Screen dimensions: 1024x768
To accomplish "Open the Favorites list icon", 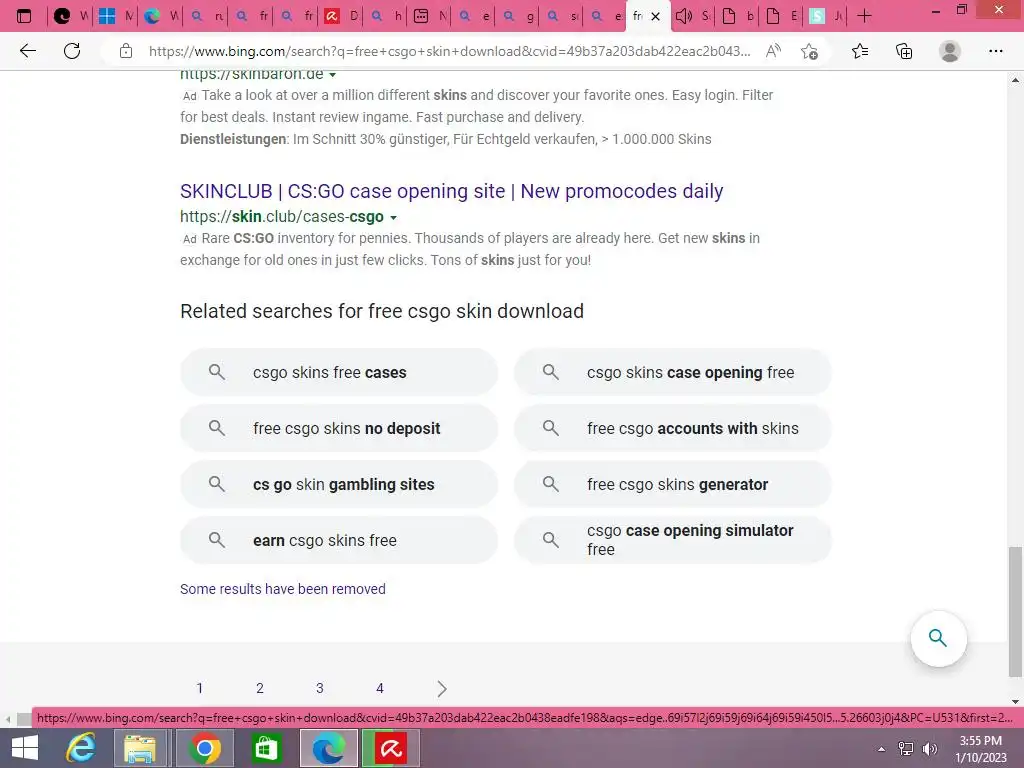I will click(x=860, y=51).
